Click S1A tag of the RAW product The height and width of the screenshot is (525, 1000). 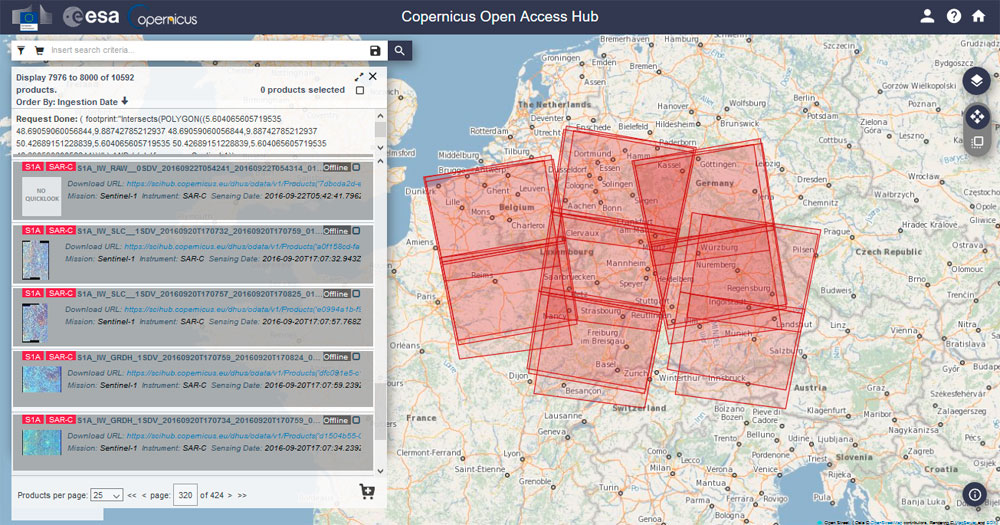point(33,167)
